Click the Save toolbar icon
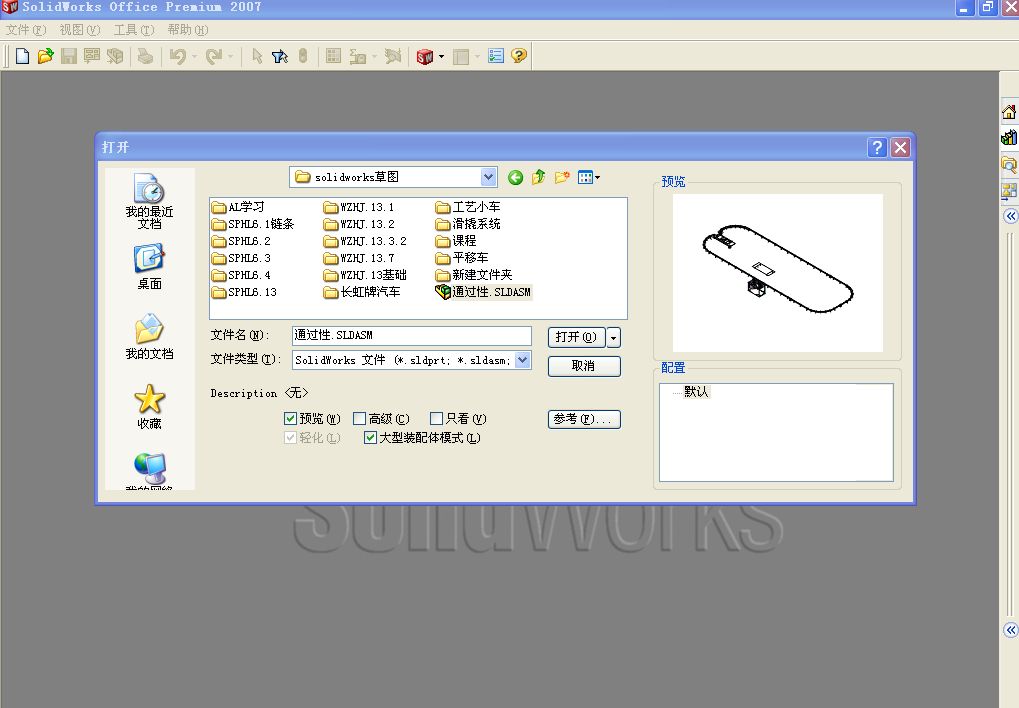Viewport: 1019px width, 708px height. pos(69,57)
